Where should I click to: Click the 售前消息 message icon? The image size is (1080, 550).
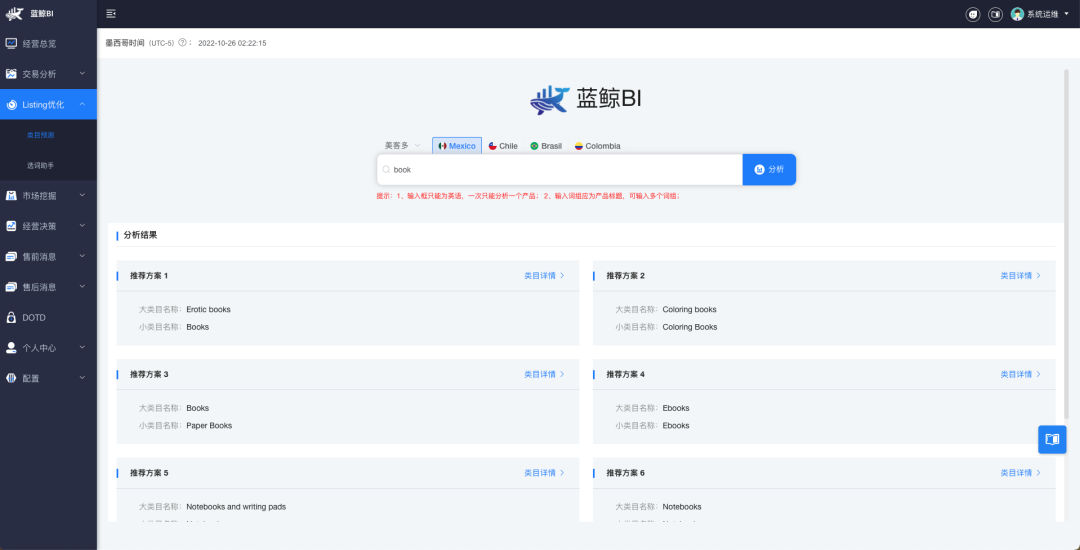[11, 257]
